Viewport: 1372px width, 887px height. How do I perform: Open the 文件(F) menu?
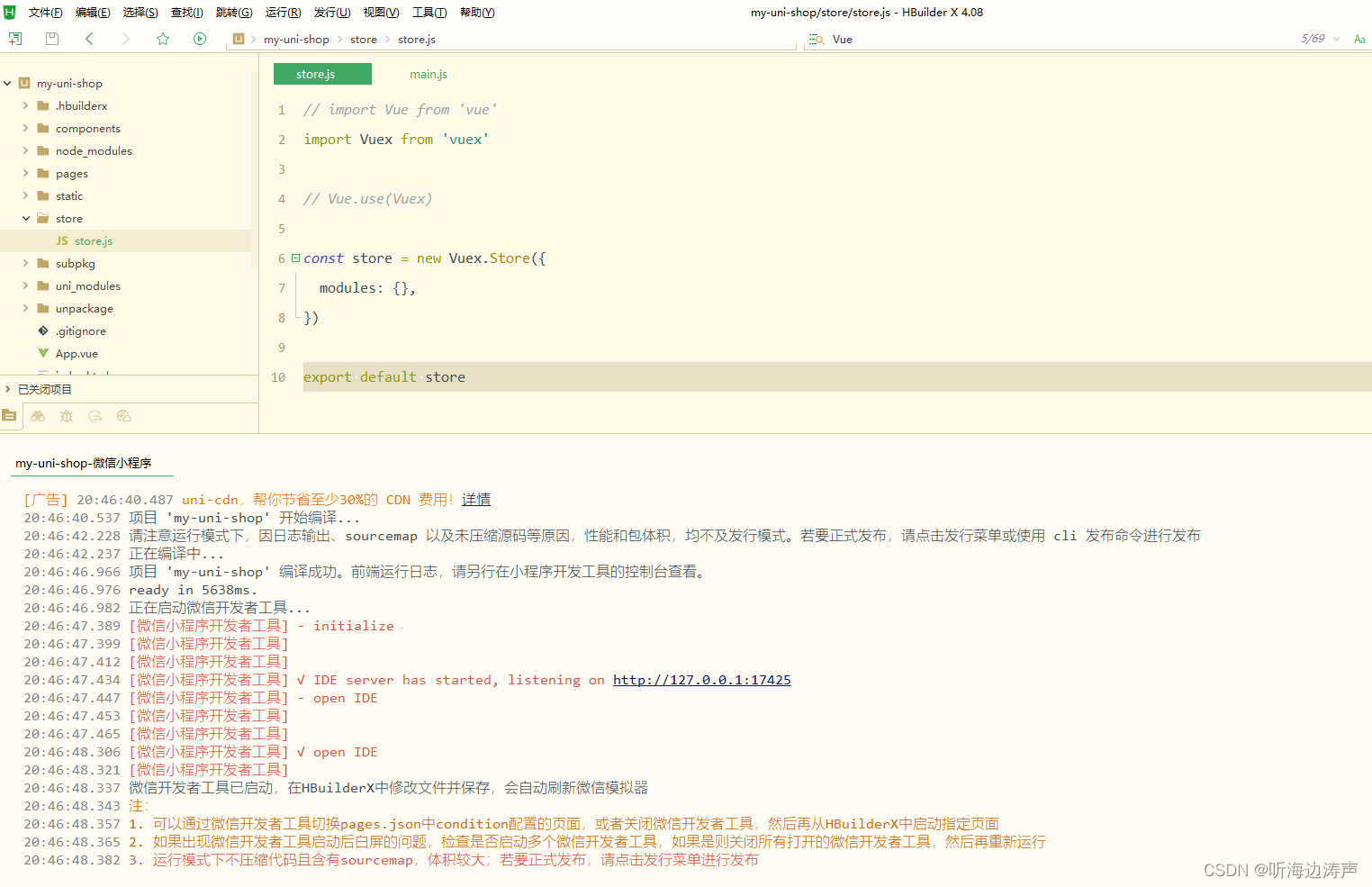tap(46, 13)
